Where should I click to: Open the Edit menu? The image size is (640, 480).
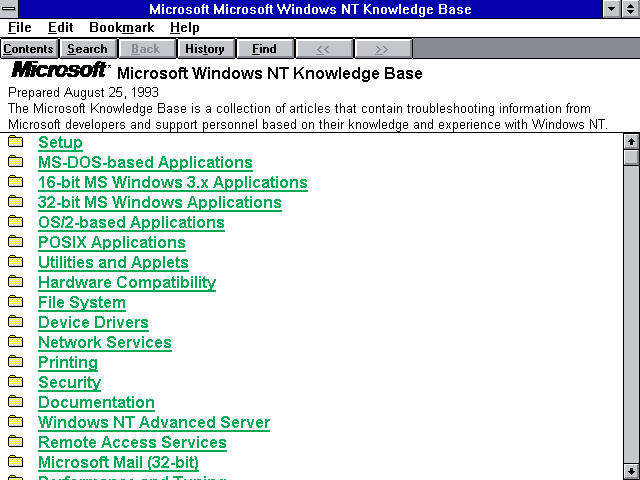(x=60, y=27)
